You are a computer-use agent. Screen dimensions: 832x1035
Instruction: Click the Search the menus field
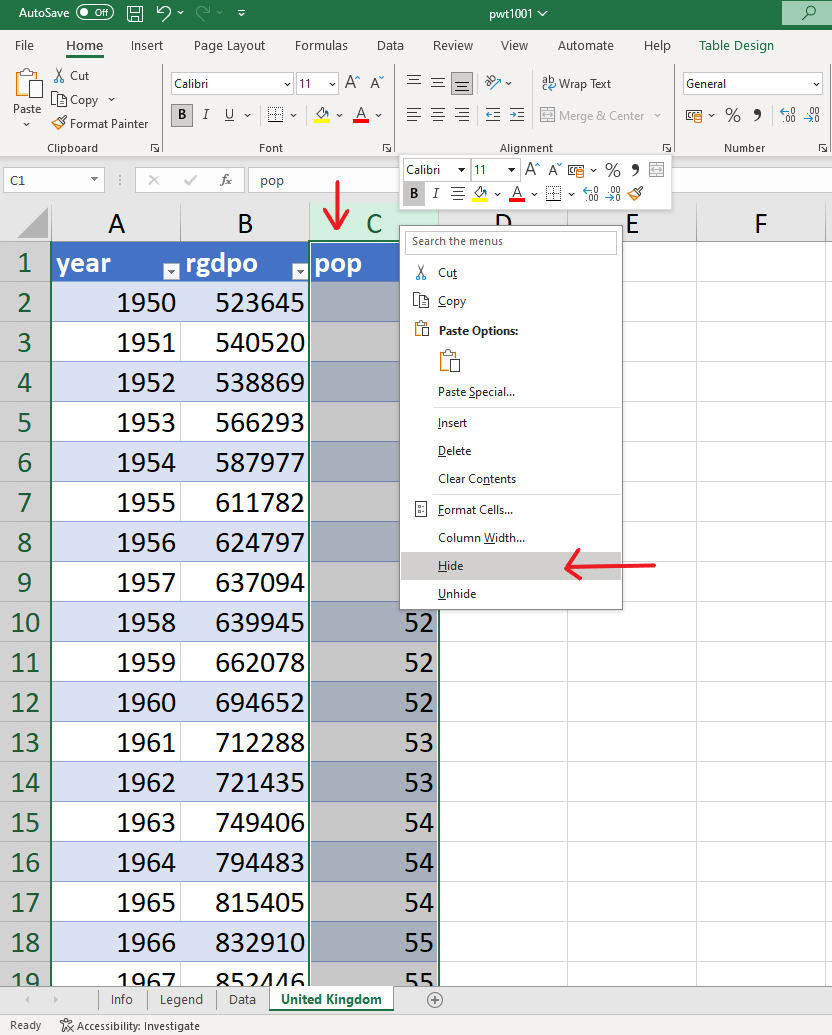[x=512, y=241]
